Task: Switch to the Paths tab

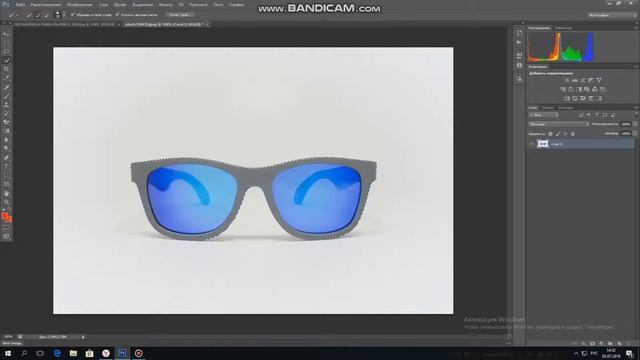Action: click(566, 108)
